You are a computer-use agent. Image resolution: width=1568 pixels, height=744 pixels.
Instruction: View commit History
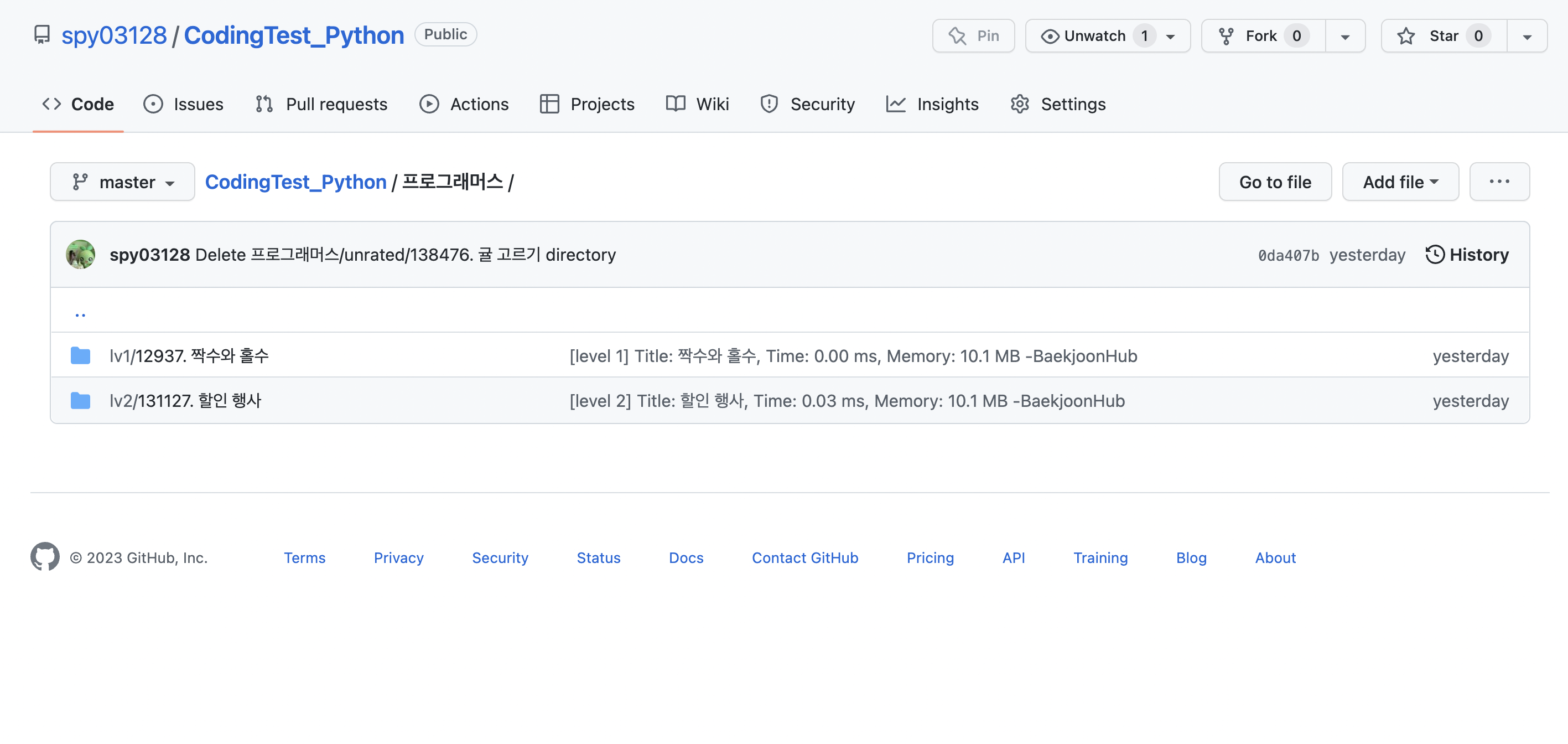coord(1467,255)
